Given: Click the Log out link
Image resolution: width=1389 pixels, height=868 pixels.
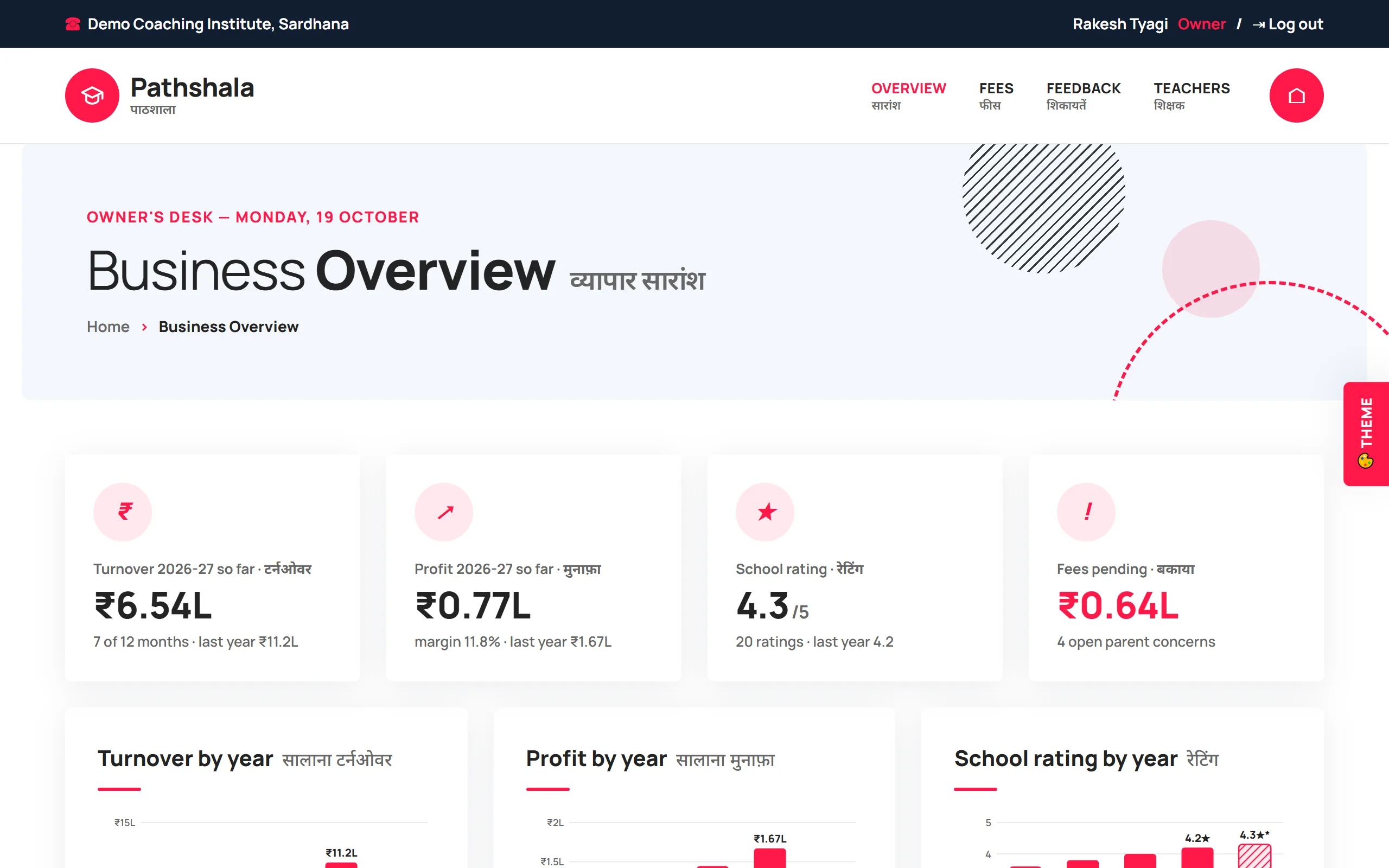Looking at the screenshot, I should 1288,24.
